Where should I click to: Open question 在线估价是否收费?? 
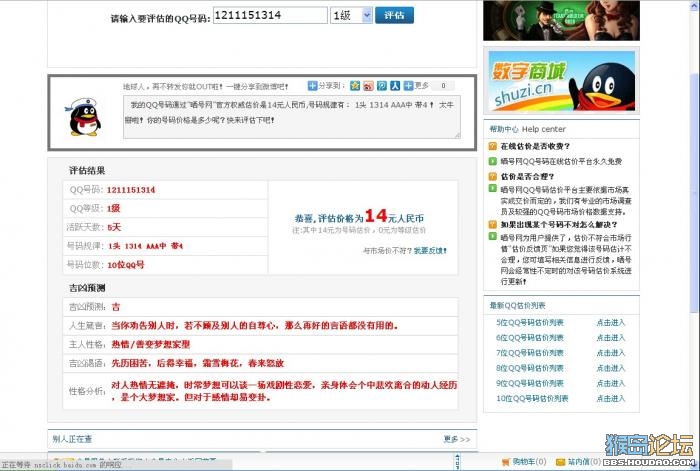535,146
